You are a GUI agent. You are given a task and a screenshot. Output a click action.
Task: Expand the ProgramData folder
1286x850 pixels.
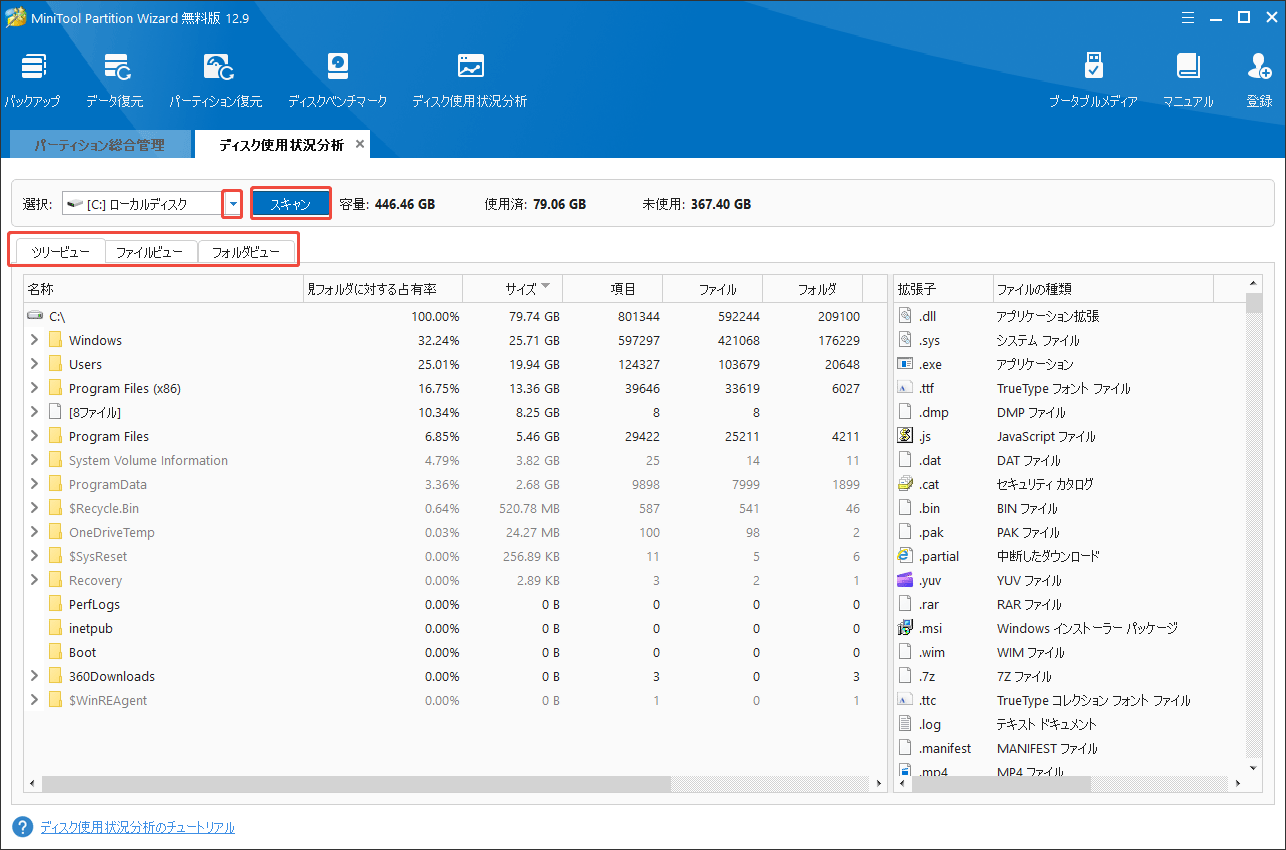click(x=34, y=484)
